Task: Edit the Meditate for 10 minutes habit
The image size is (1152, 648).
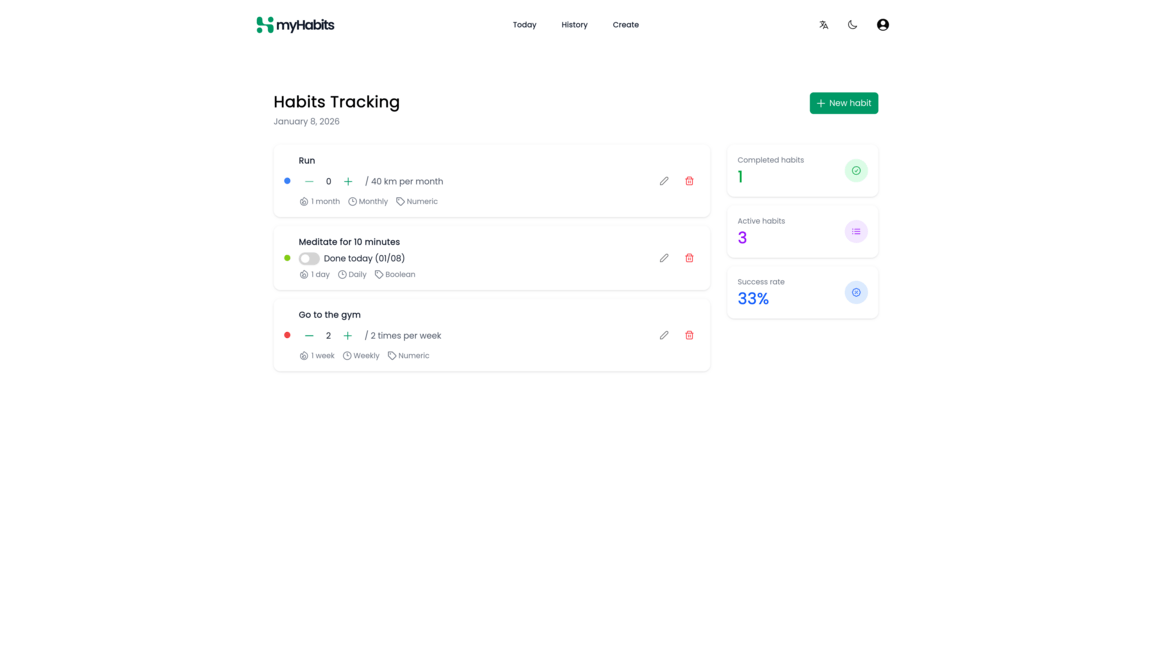Action: point(664,258)
